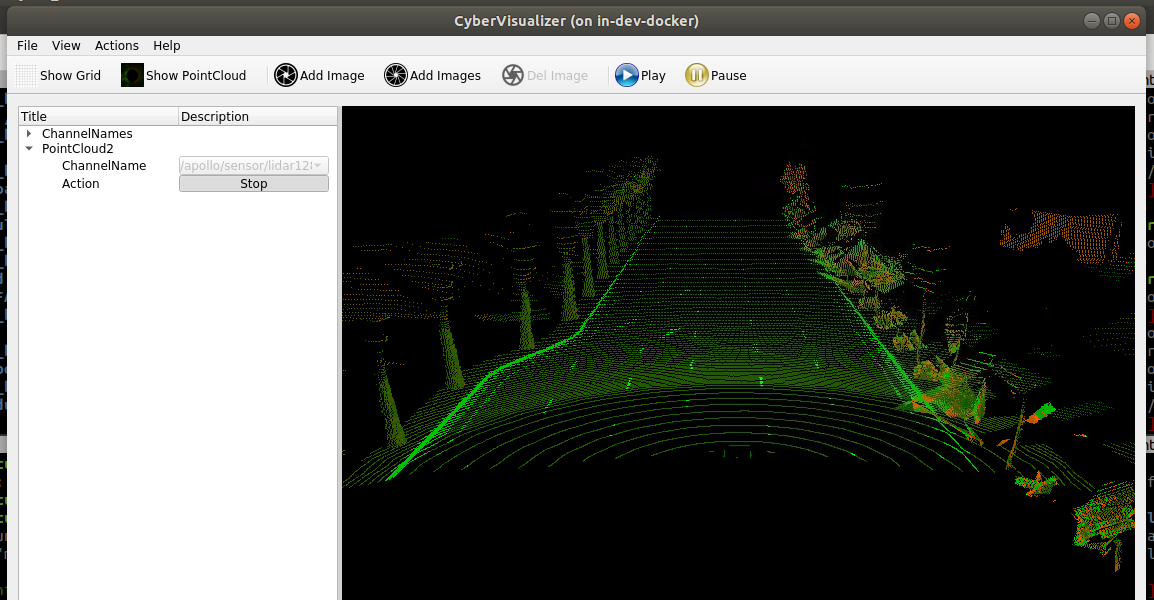Open the Help menu

167,45
